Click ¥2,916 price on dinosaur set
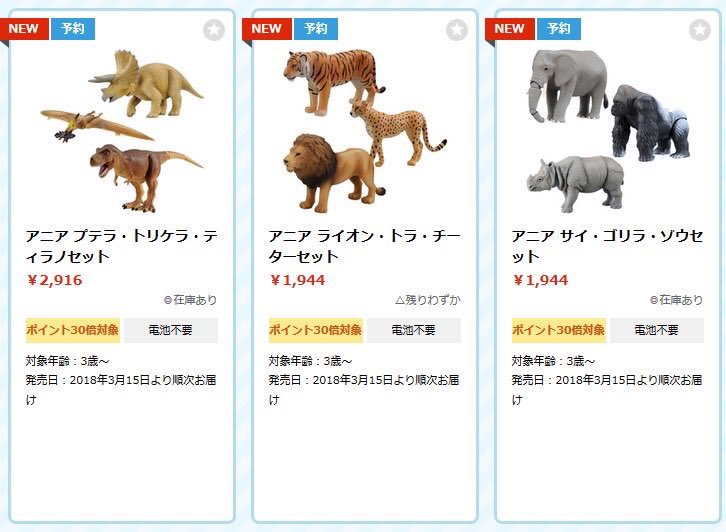 tap(55, 280)
